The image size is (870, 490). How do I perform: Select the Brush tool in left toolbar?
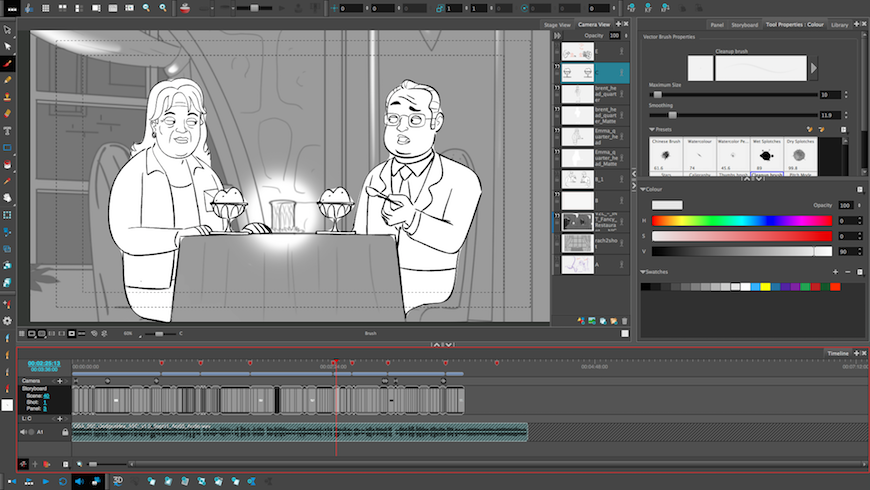pyautogui.click(x=7, y=63)
